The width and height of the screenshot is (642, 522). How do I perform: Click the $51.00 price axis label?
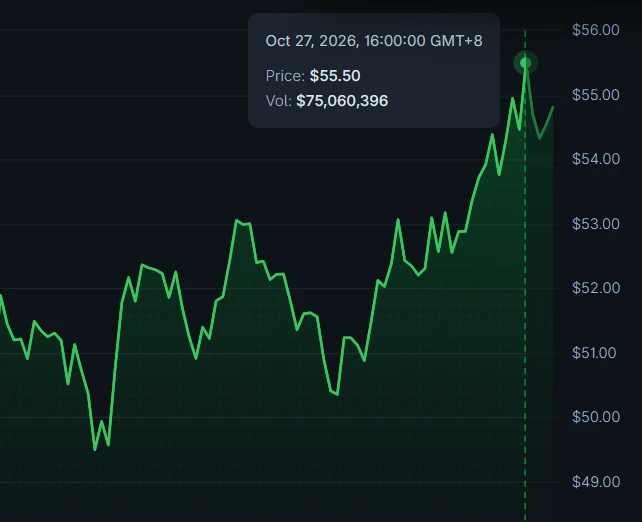594,353
